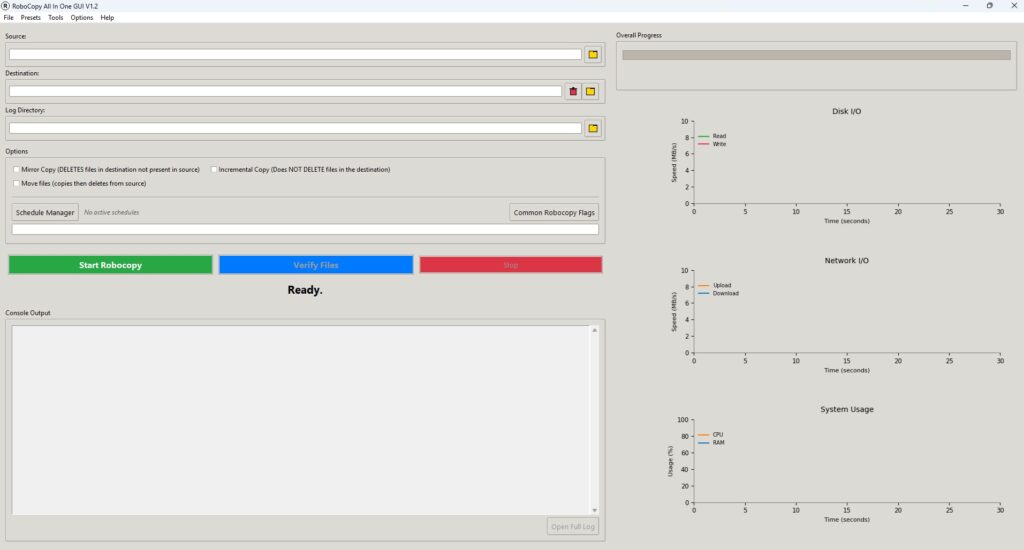Expand the Tools menu
This screenshot has height=550, width=1024.
click(55, 18)
